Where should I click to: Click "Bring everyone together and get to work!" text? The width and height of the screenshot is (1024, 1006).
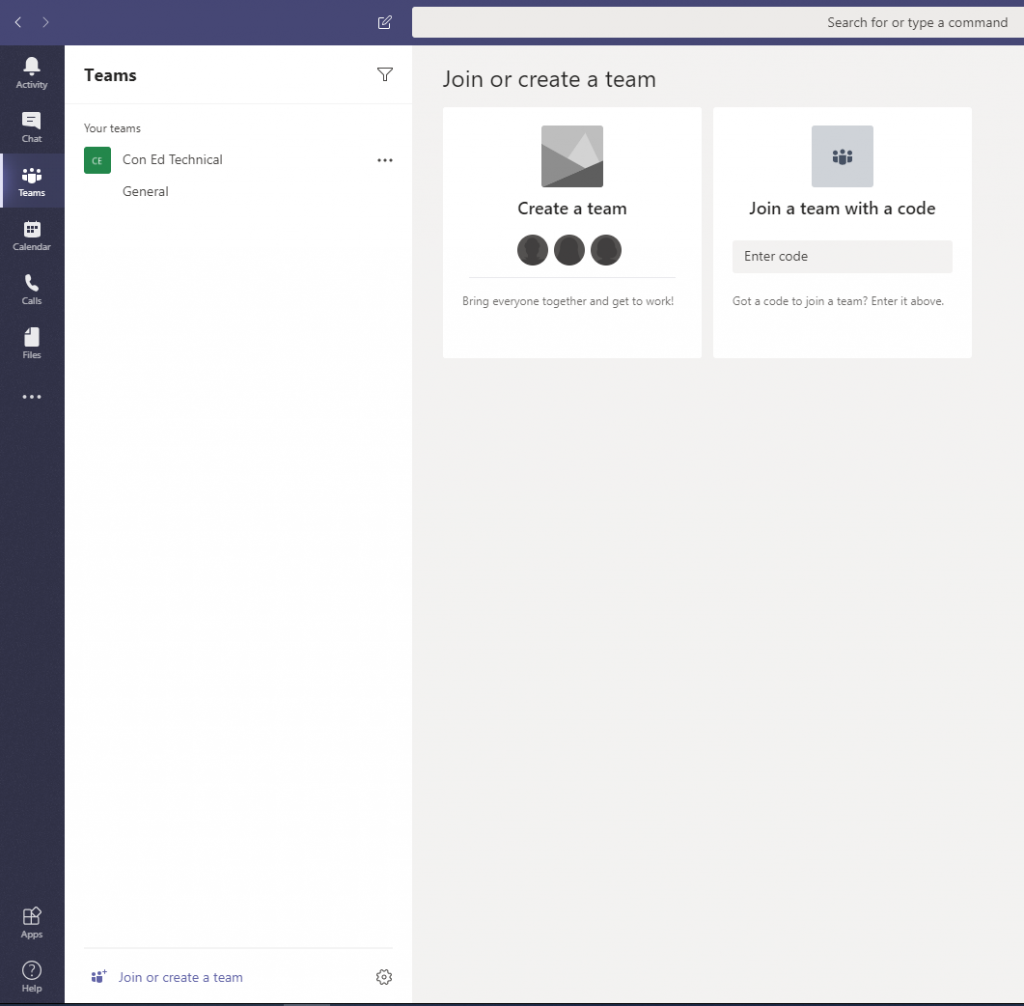tap(568, 301)
